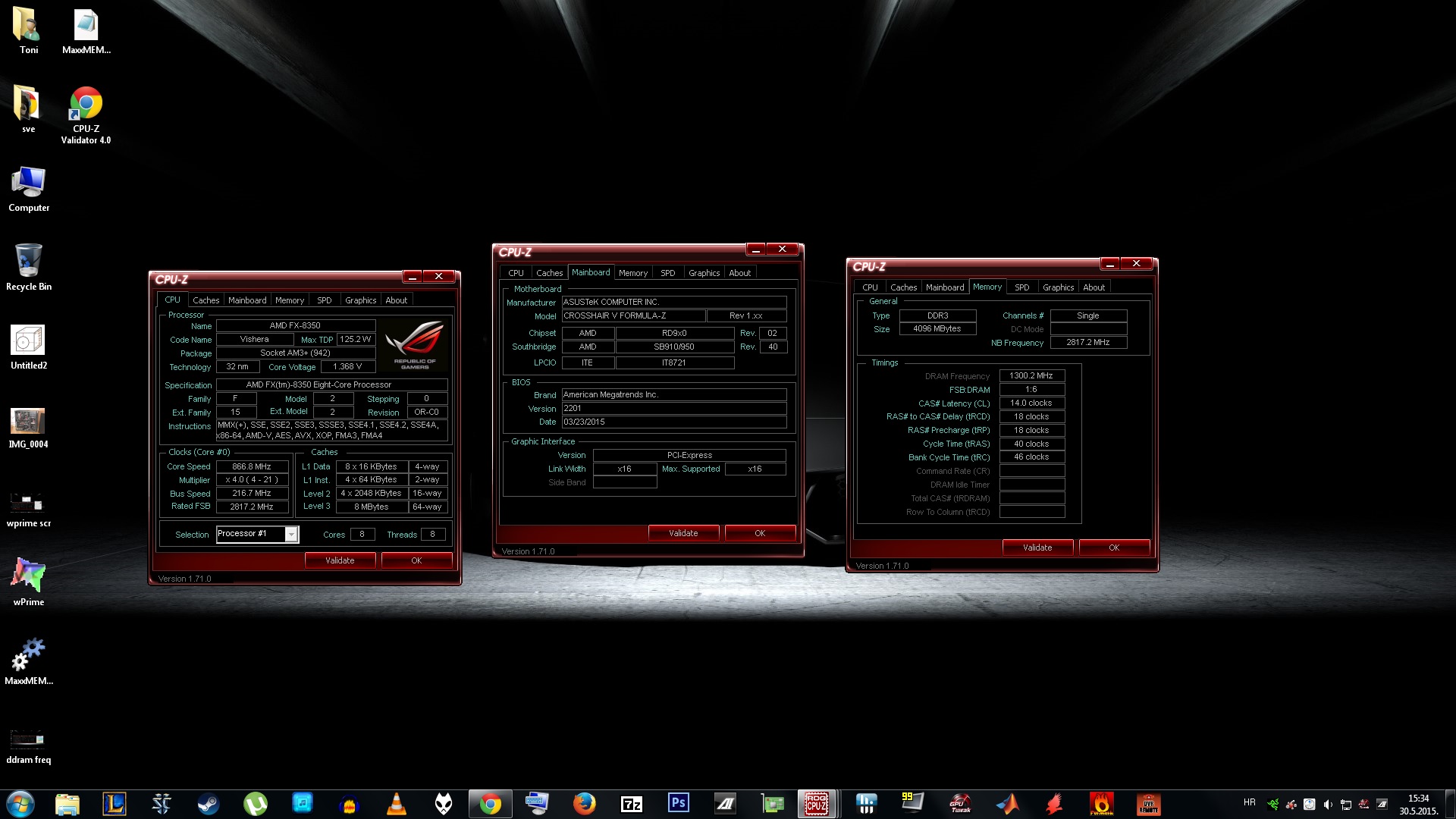Click the Threads count field showing 8

pyautogui.click(x=432, y=535)
